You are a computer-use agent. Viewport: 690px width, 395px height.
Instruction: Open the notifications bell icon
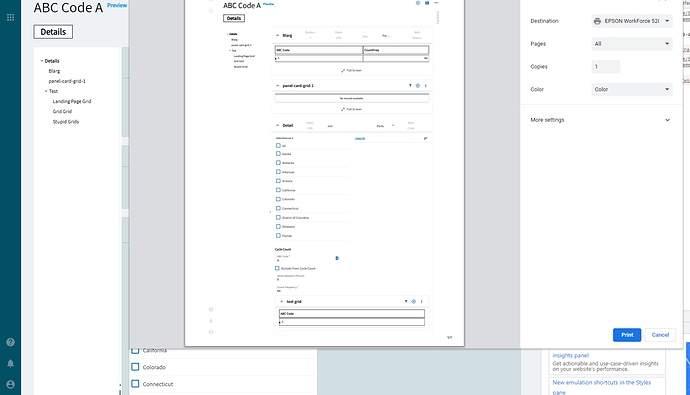[11, 363]
